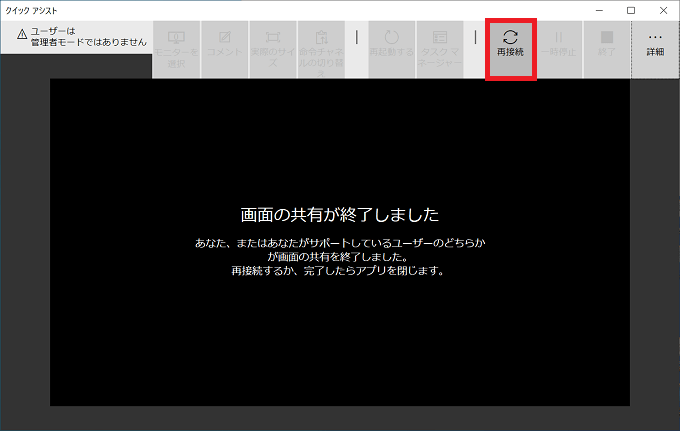Minimize the クイック アシスト window
Image resolution: width=680 pixels, height=431 pixels.
[x=599, y=10]
